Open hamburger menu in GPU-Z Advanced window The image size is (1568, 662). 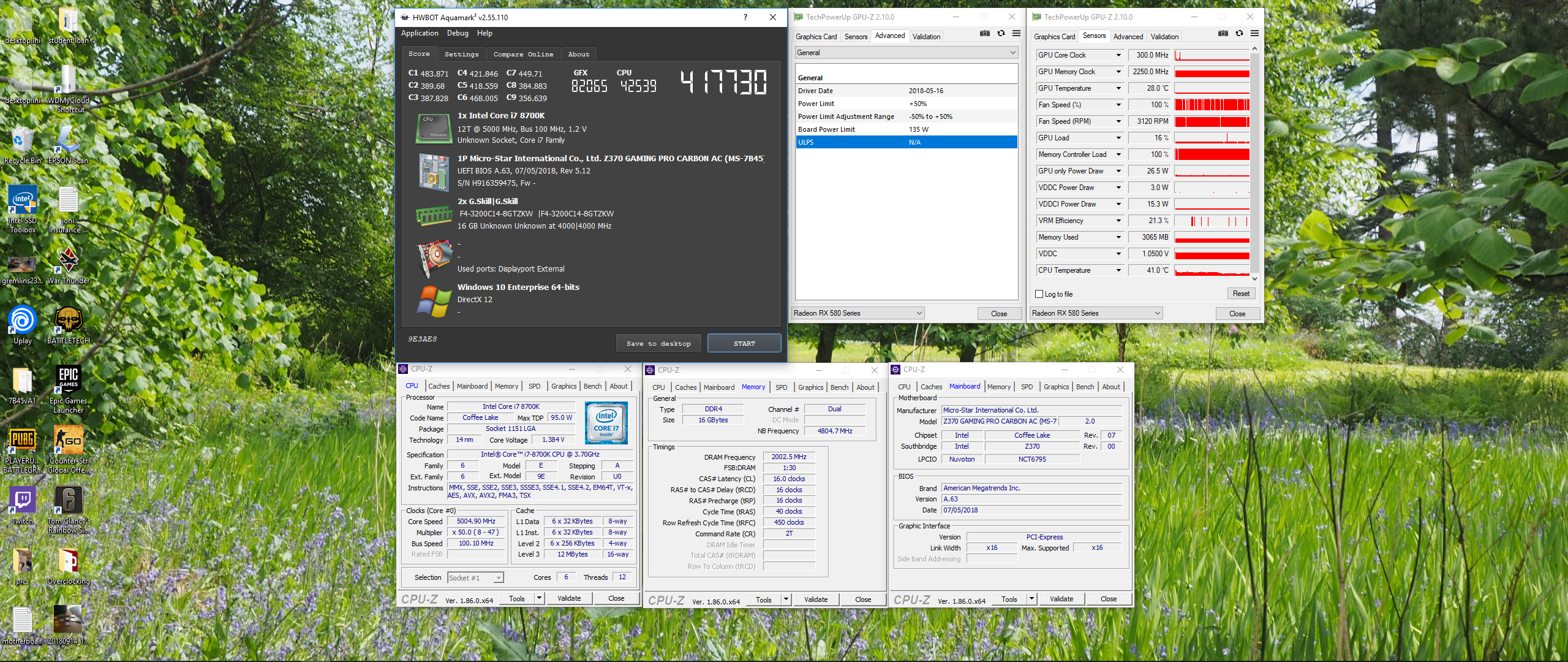click(x=1016, y=34)
